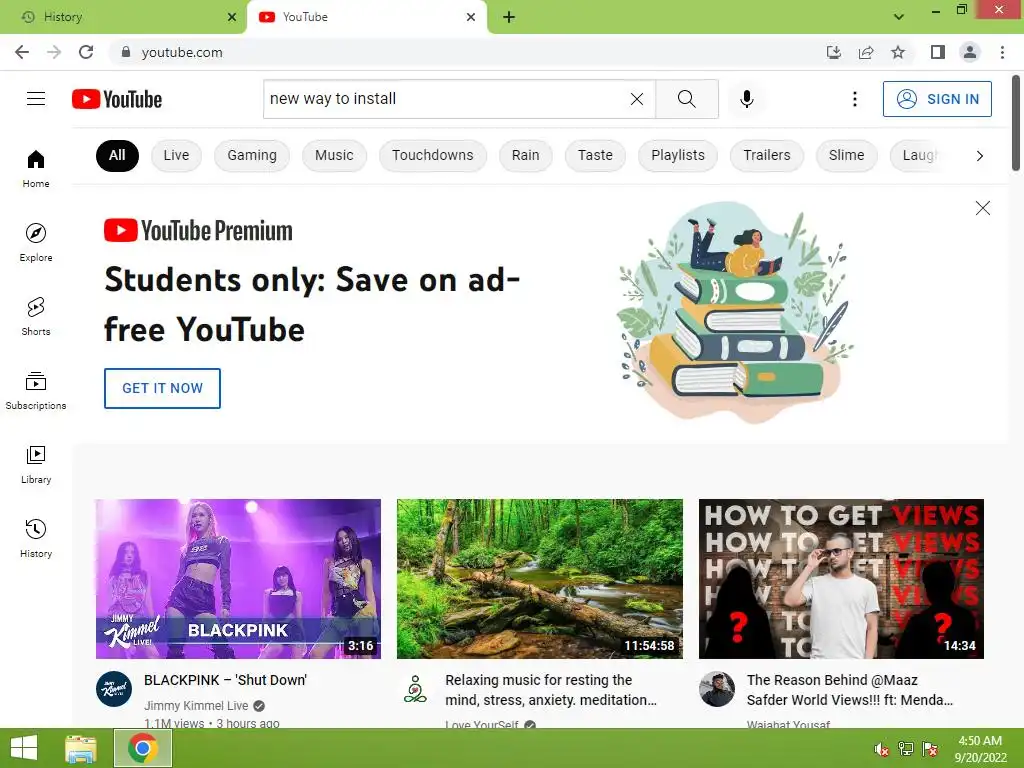Click Love YourSelf channel avatar
This screenshot has height=768, width=1024.
click(x=415, y=689)
